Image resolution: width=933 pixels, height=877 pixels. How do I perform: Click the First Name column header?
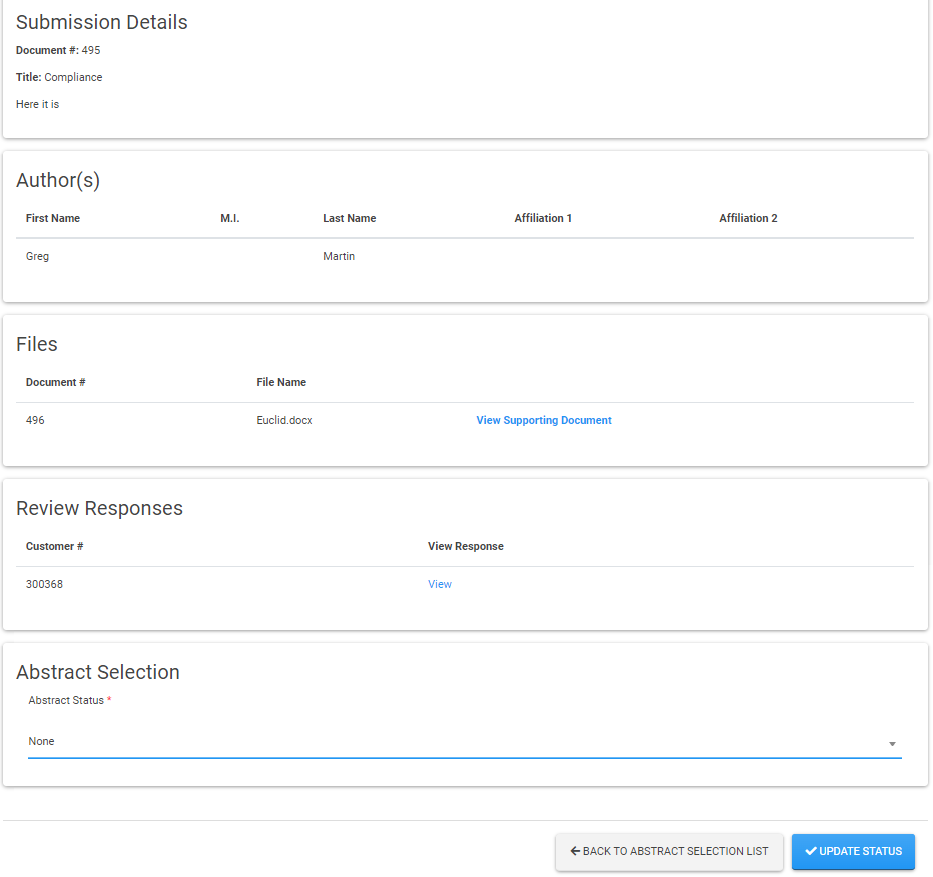pyautogui.click(x=53, y=218)
